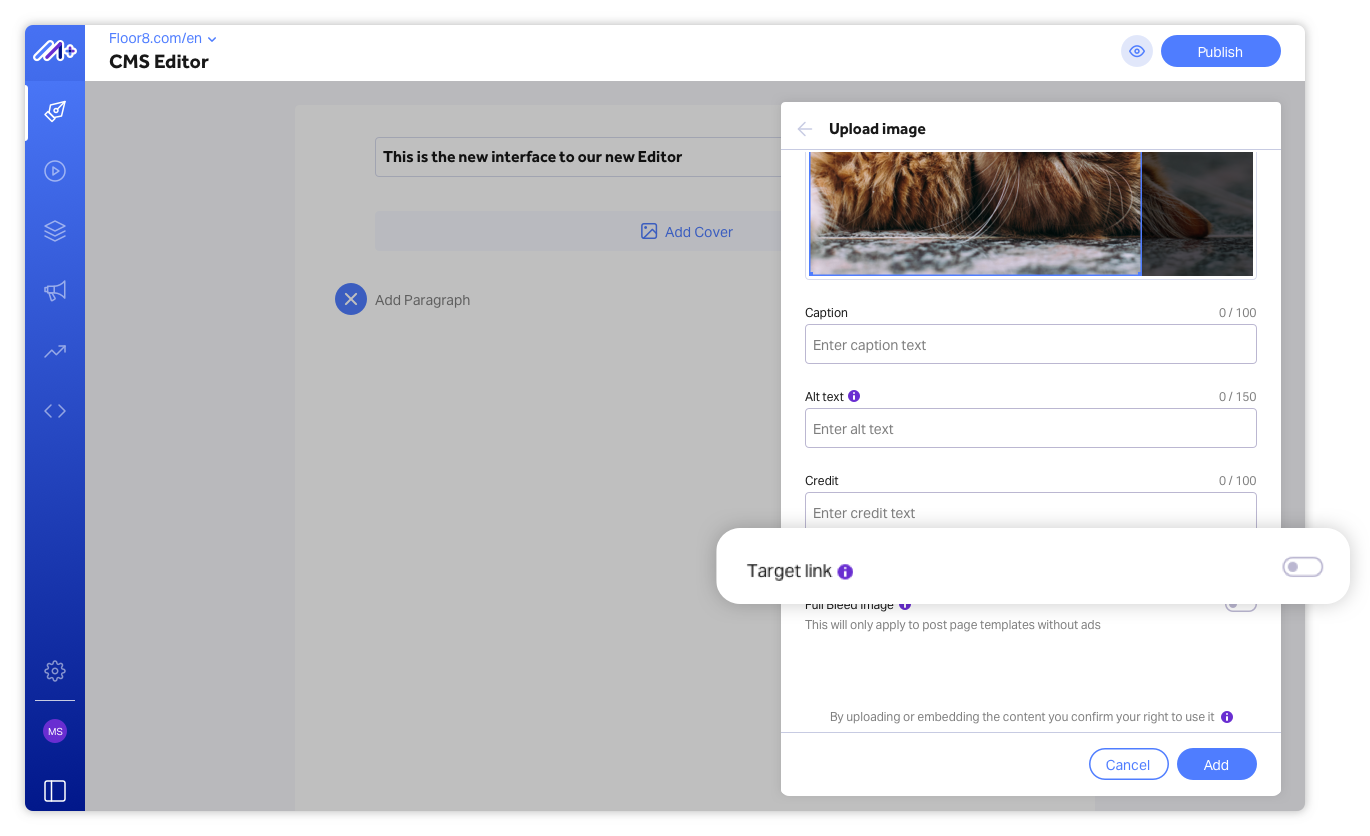1370x836 pixels.
Task: Open the layers stack icon in sidebar
Action: [x=55, y=231]
